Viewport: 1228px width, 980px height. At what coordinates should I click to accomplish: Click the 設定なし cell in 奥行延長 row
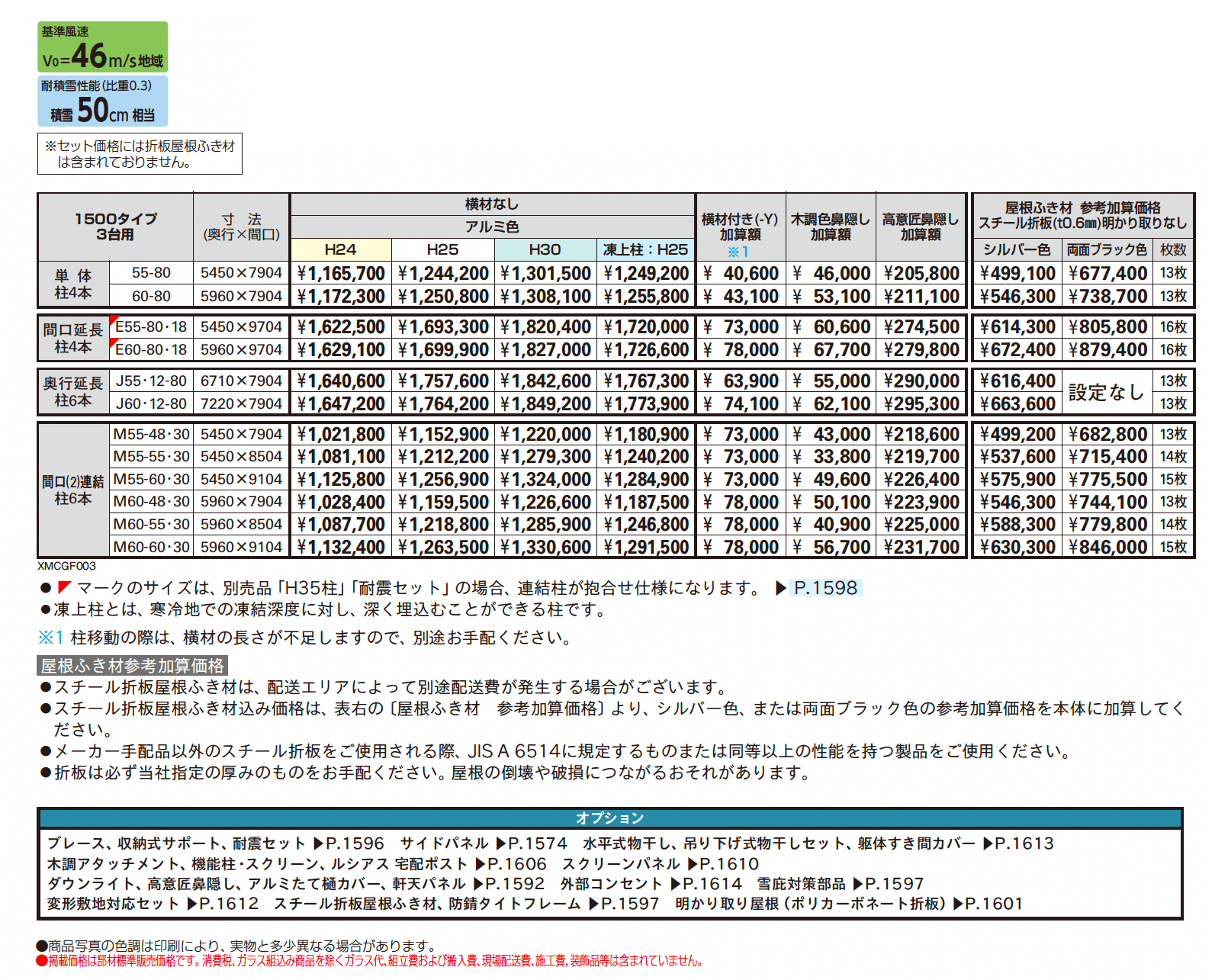point(1106,391)
